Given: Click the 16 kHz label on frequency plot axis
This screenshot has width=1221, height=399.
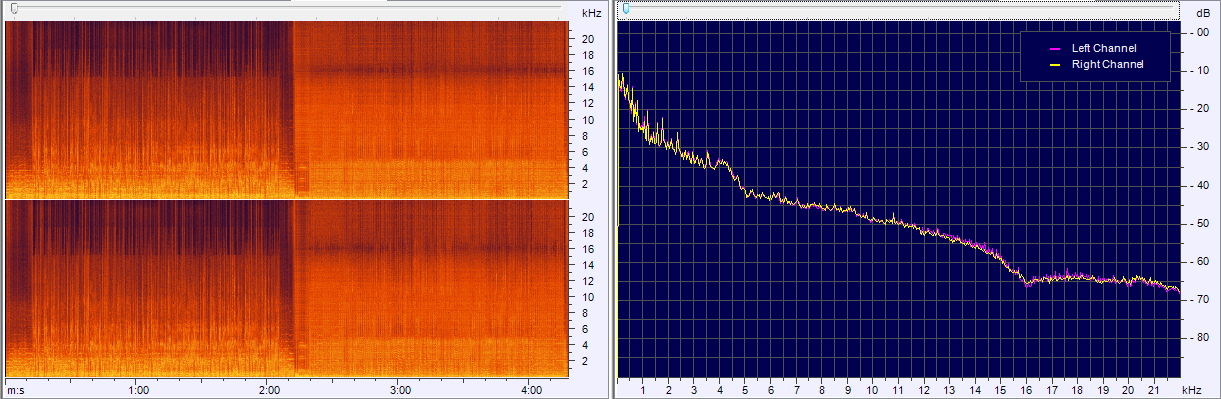Looking at the screenshot, I should coord(1026,389).
